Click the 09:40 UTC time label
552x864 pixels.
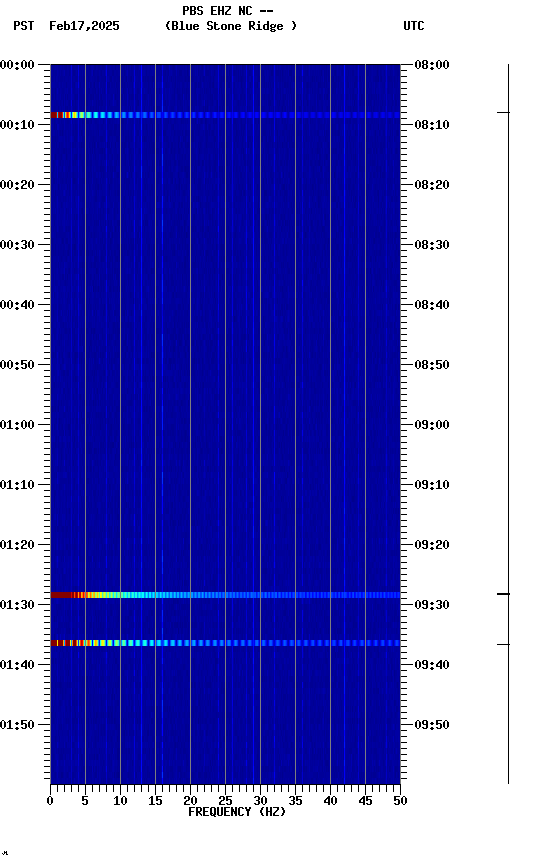click(432, 665)
